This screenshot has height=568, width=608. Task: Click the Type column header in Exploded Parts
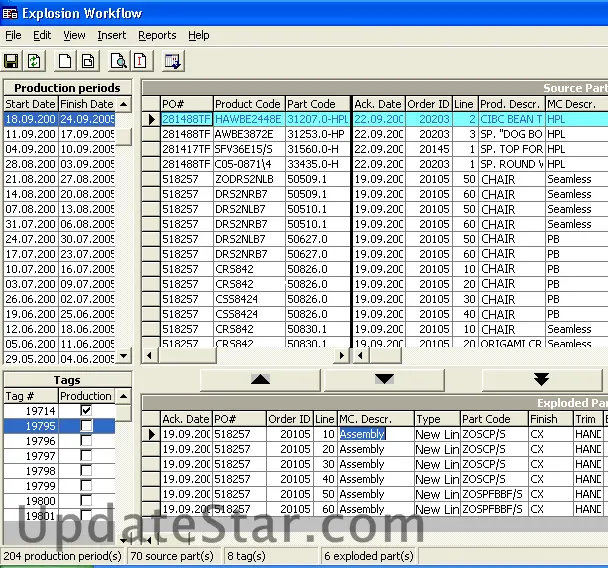(437, 419)
